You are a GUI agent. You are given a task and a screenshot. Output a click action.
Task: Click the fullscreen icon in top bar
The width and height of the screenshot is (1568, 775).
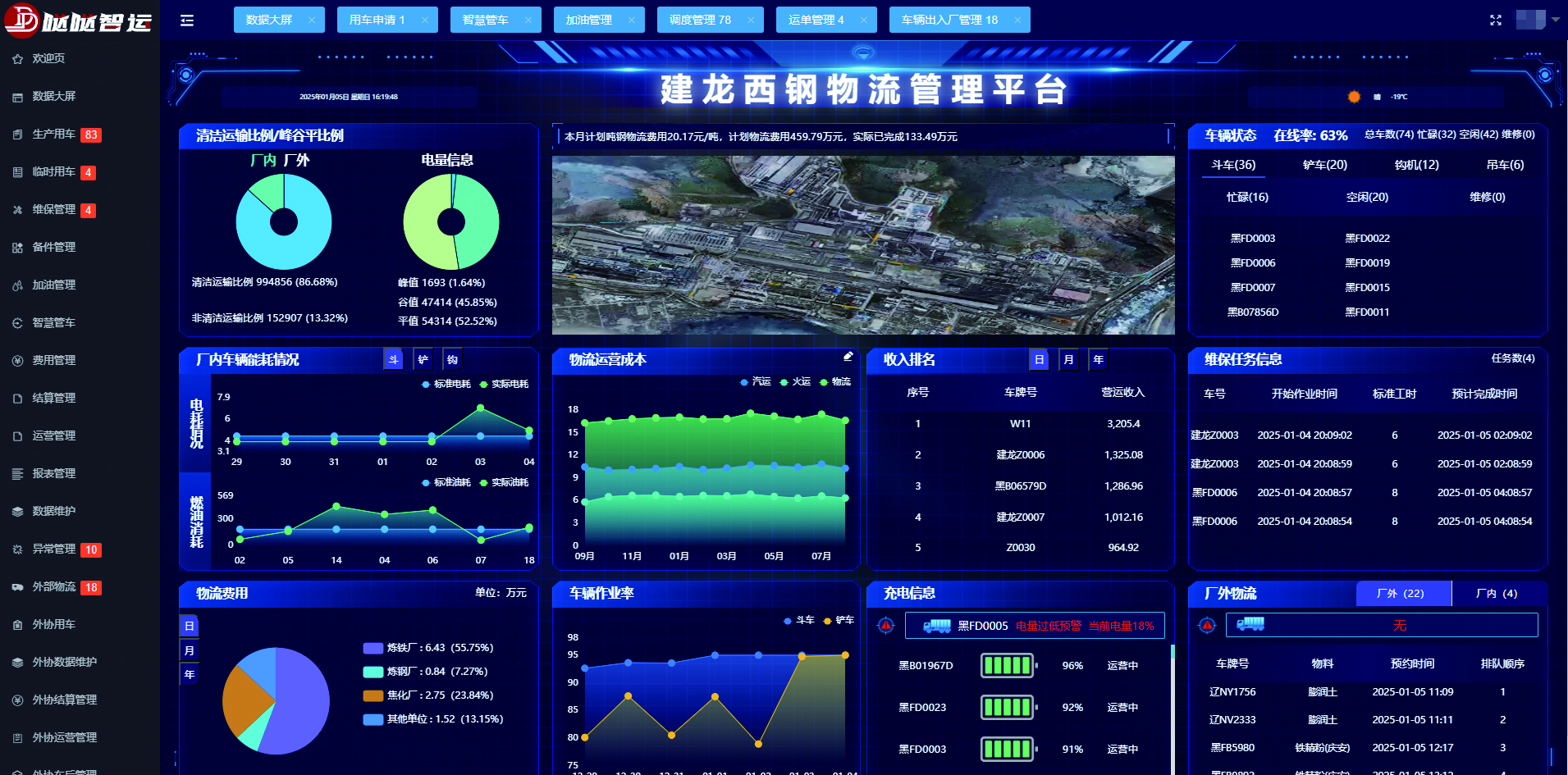pyautogui.click(x=1495, y=21)
